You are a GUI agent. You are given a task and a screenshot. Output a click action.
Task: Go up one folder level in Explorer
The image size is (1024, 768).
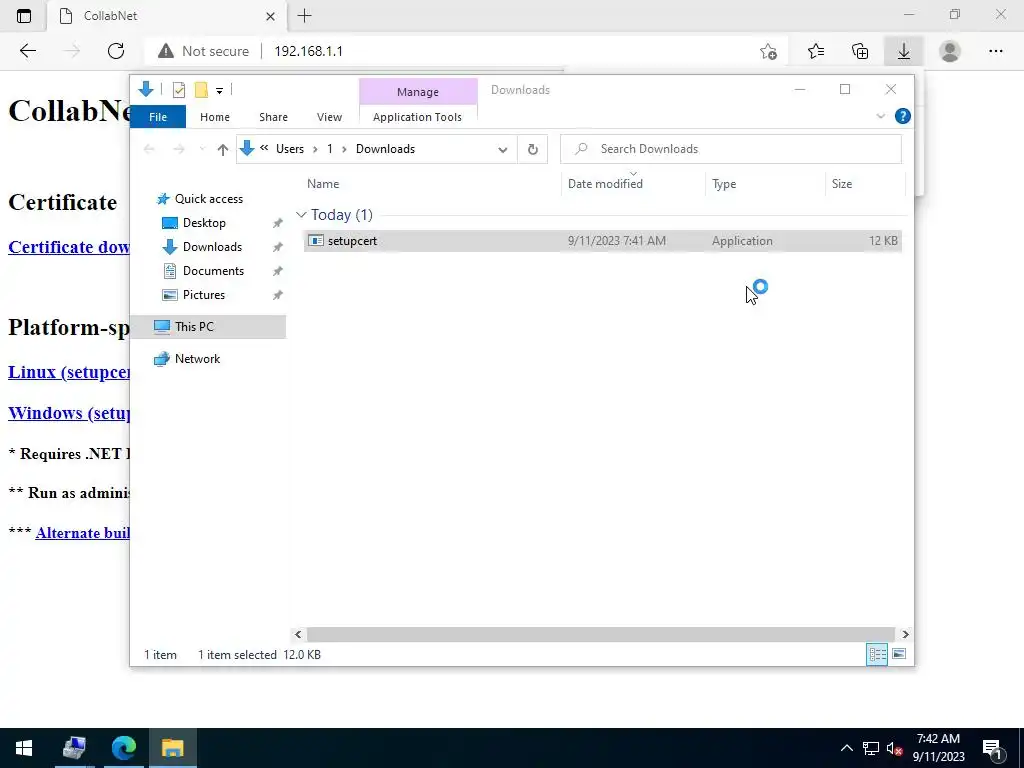coord(223,150)
